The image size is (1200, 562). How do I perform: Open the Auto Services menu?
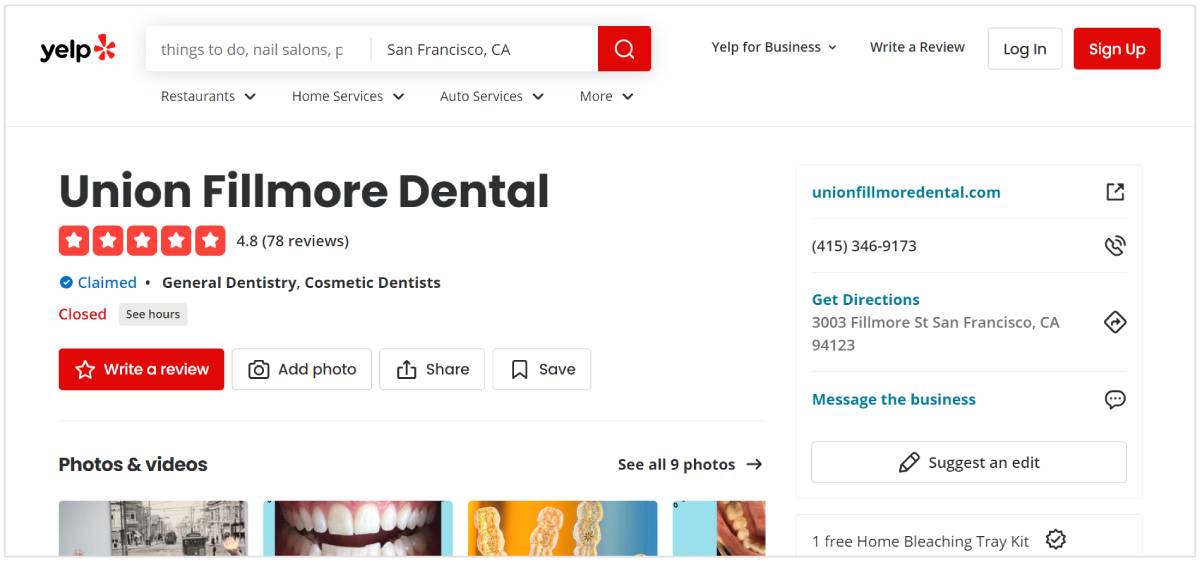(492, 96)
